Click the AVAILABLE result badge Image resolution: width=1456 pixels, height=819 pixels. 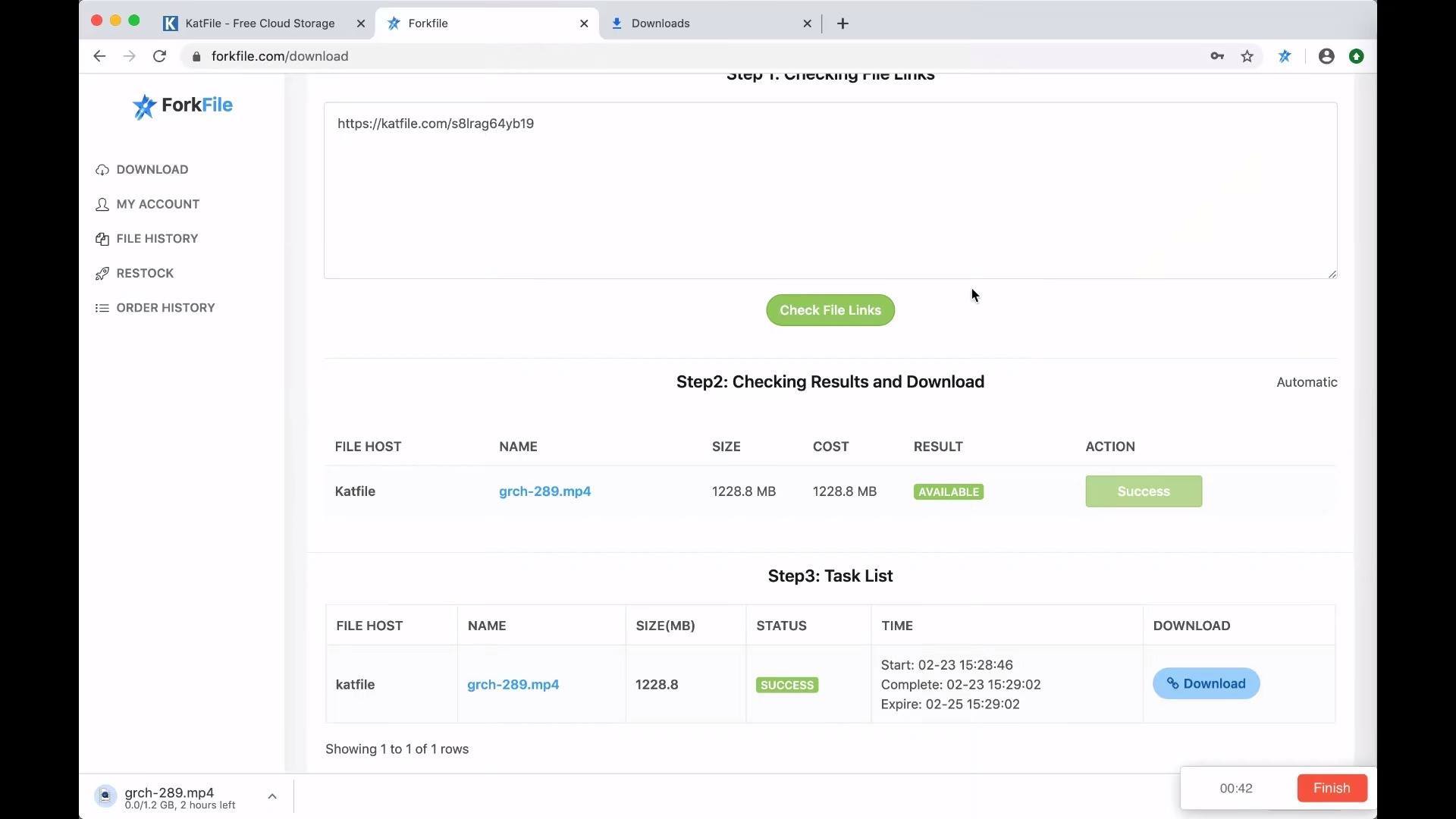(949, 492)
